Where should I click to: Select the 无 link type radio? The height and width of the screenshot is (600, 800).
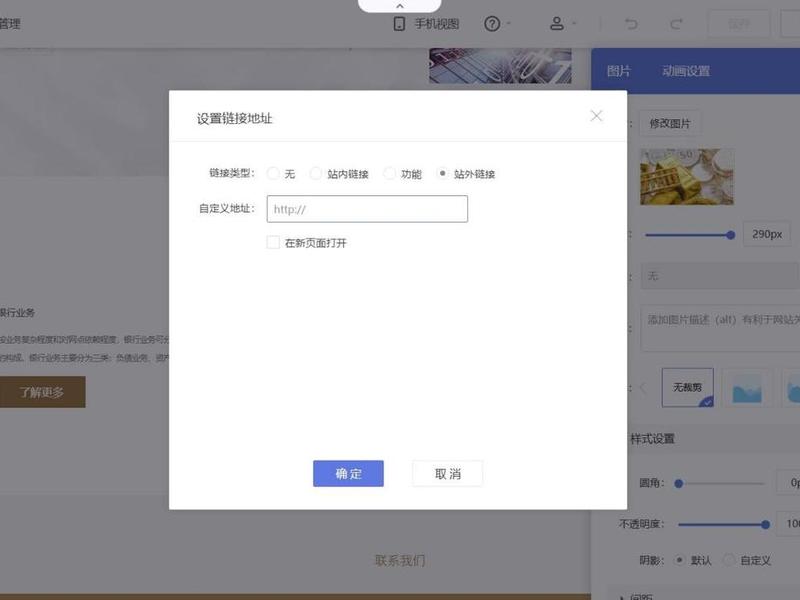[273, 173]
